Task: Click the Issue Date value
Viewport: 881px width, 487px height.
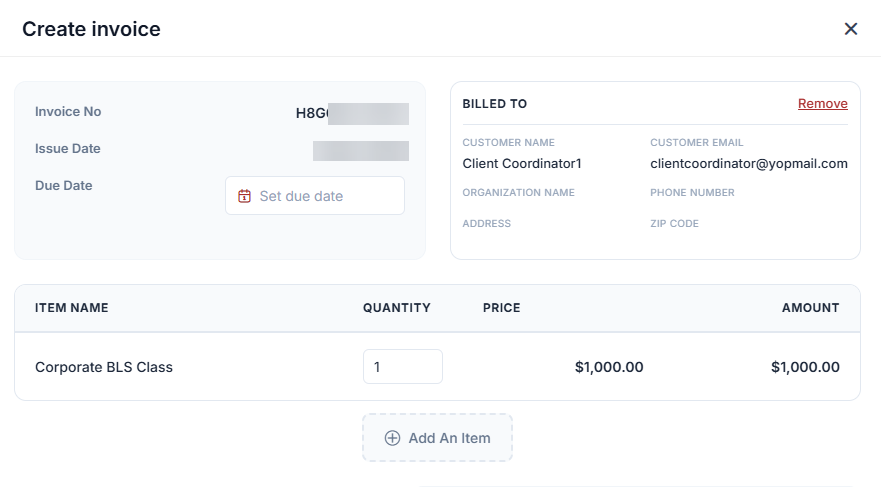Action: (x=361, y=151)
